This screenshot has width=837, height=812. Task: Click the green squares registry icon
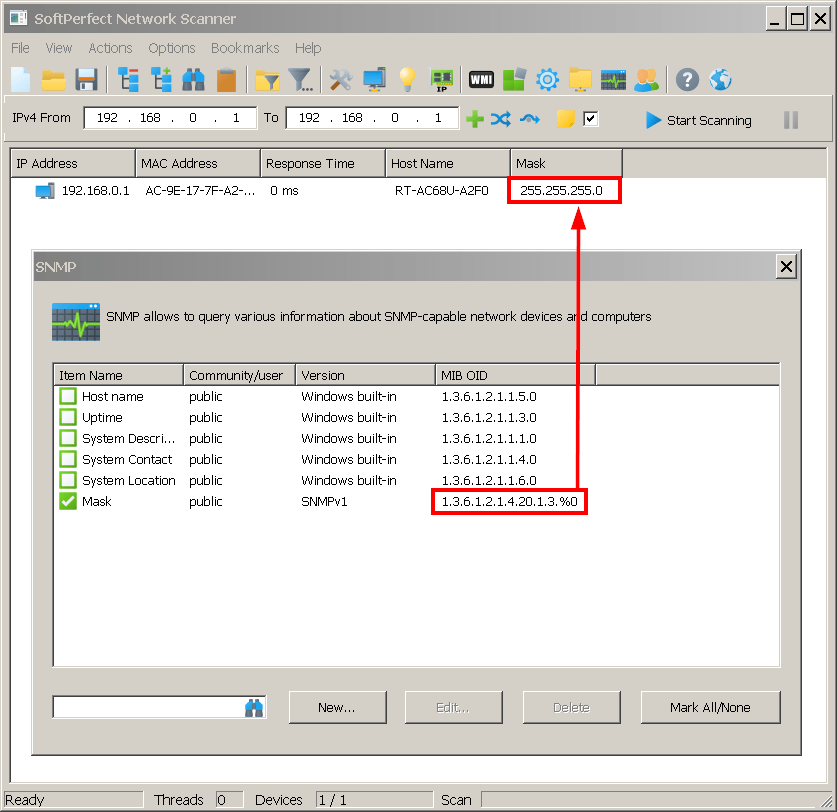click(x=514, y=80)
